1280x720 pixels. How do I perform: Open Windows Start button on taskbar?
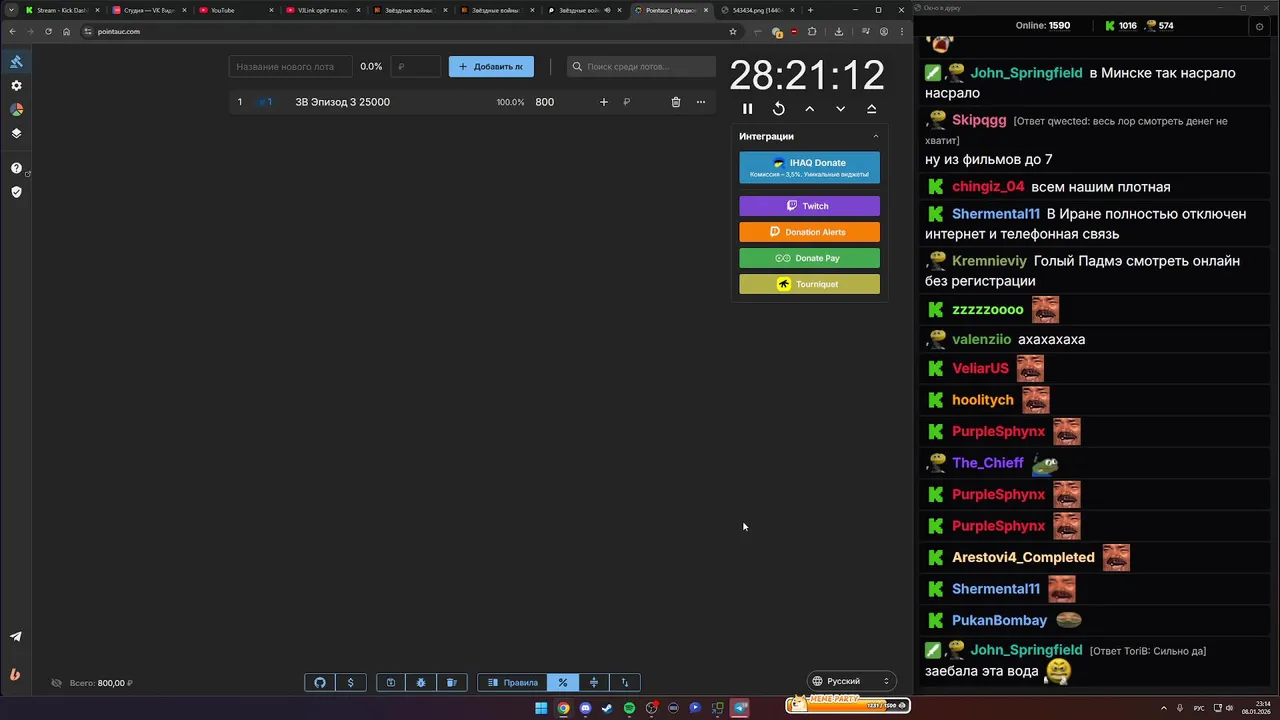coord(541,708)
